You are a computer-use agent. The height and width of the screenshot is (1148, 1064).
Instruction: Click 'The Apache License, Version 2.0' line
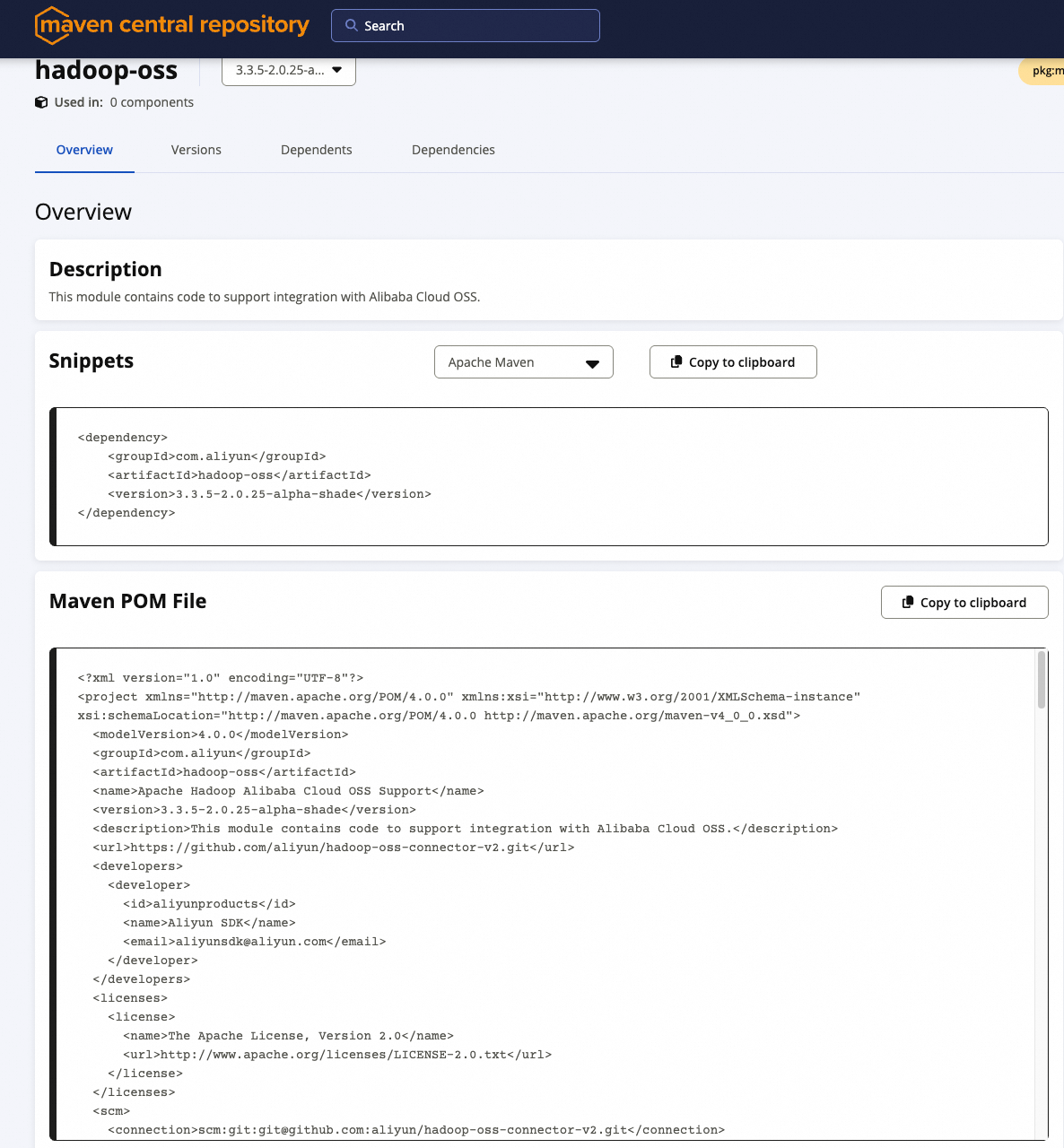tap(288, 1036)
